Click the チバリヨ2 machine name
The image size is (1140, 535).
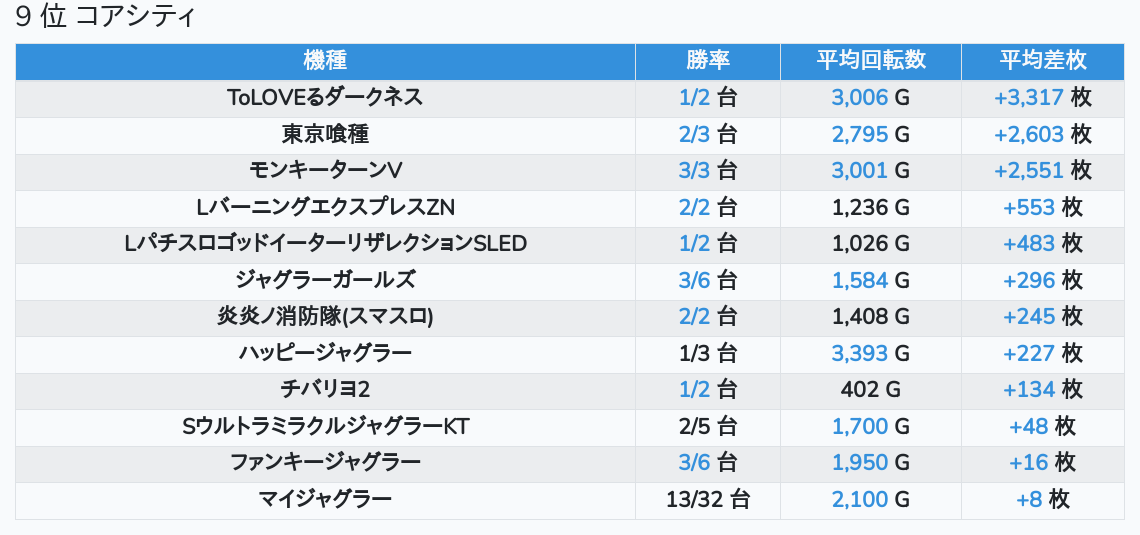[325, 390]
